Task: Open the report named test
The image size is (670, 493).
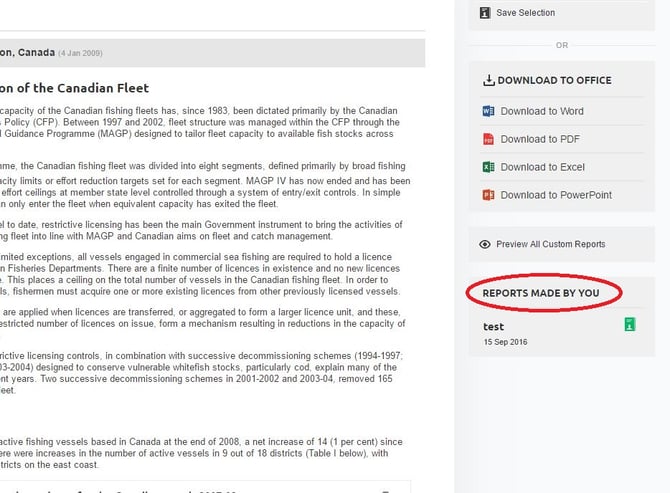Action: pyautogui.click(x=493, y=326)
